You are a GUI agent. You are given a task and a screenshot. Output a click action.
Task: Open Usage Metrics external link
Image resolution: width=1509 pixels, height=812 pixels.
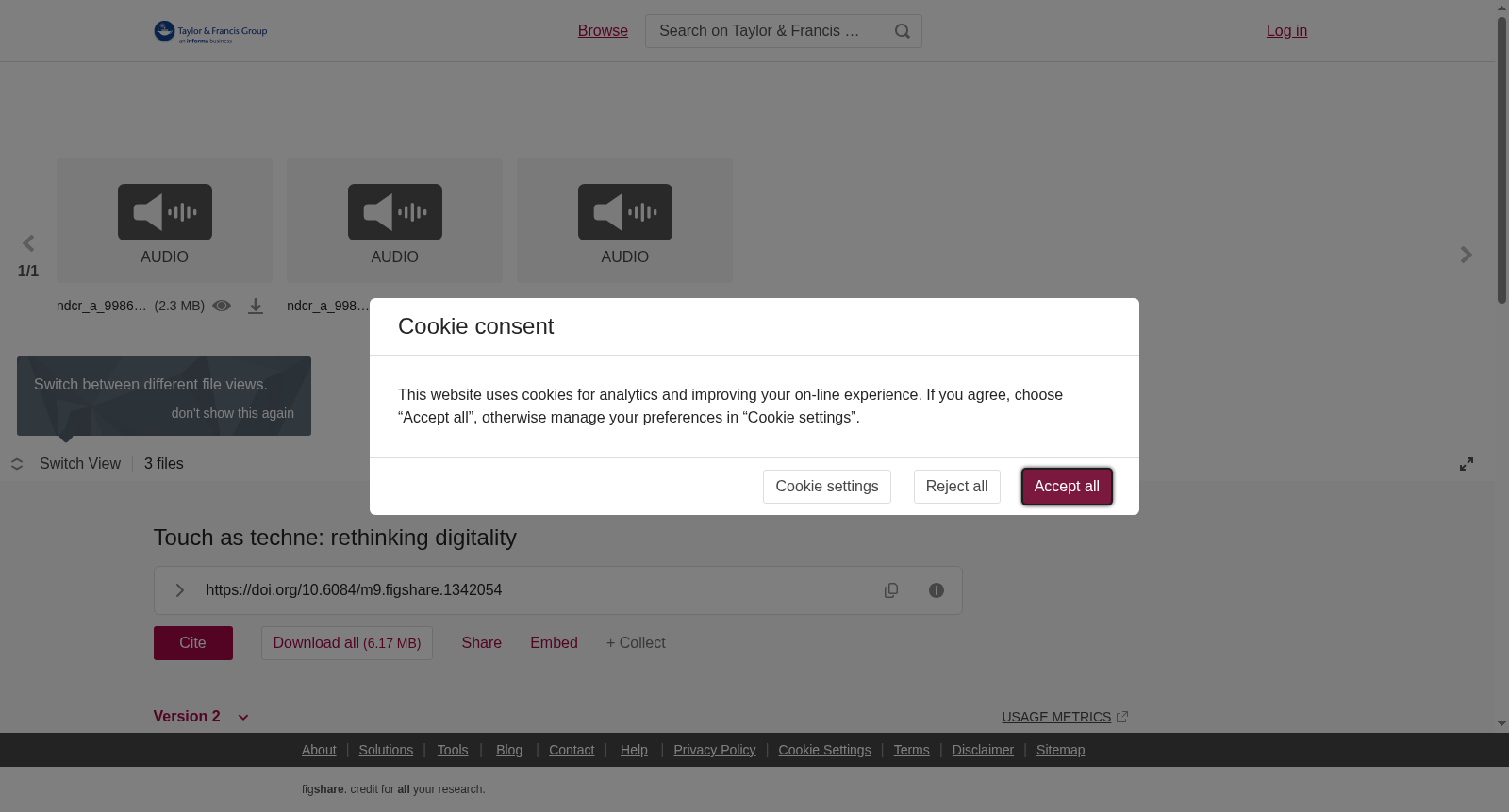(1065, 717)
